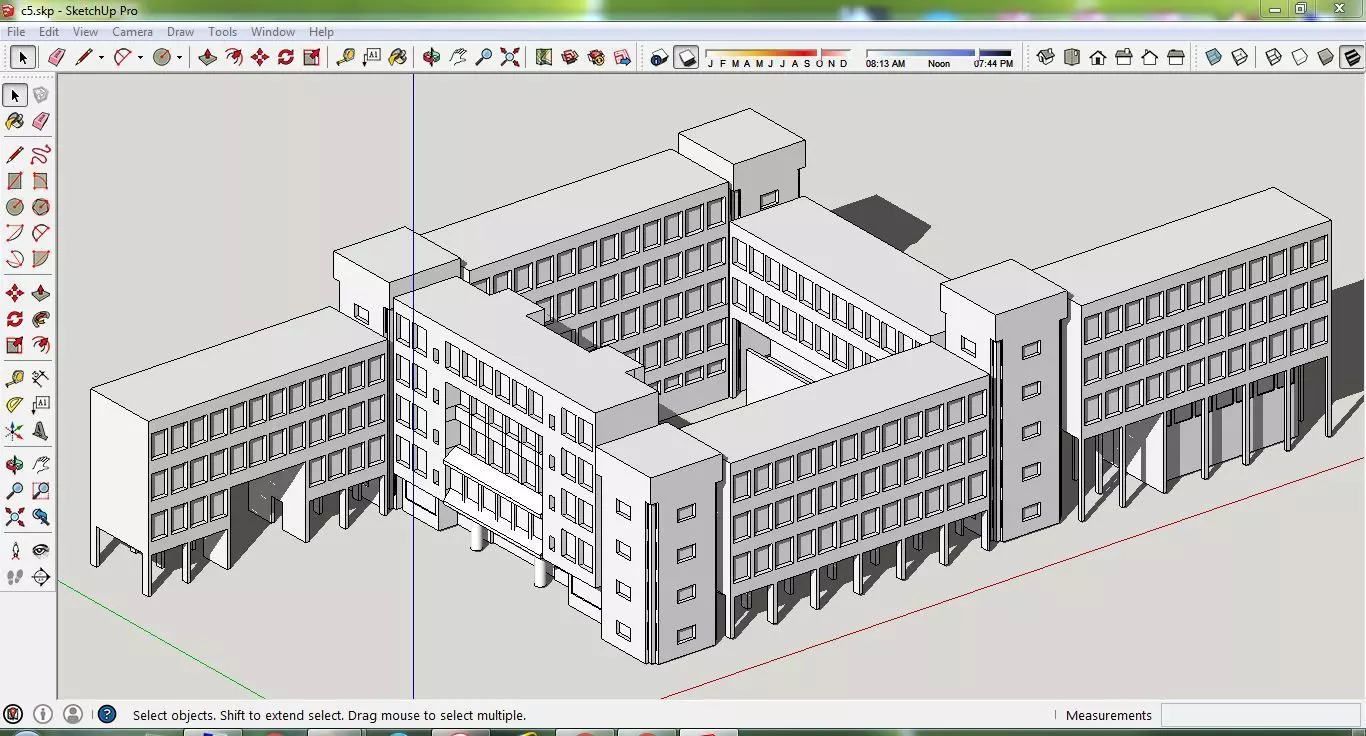Open the Shadow Settings icon

click(659, 57)
